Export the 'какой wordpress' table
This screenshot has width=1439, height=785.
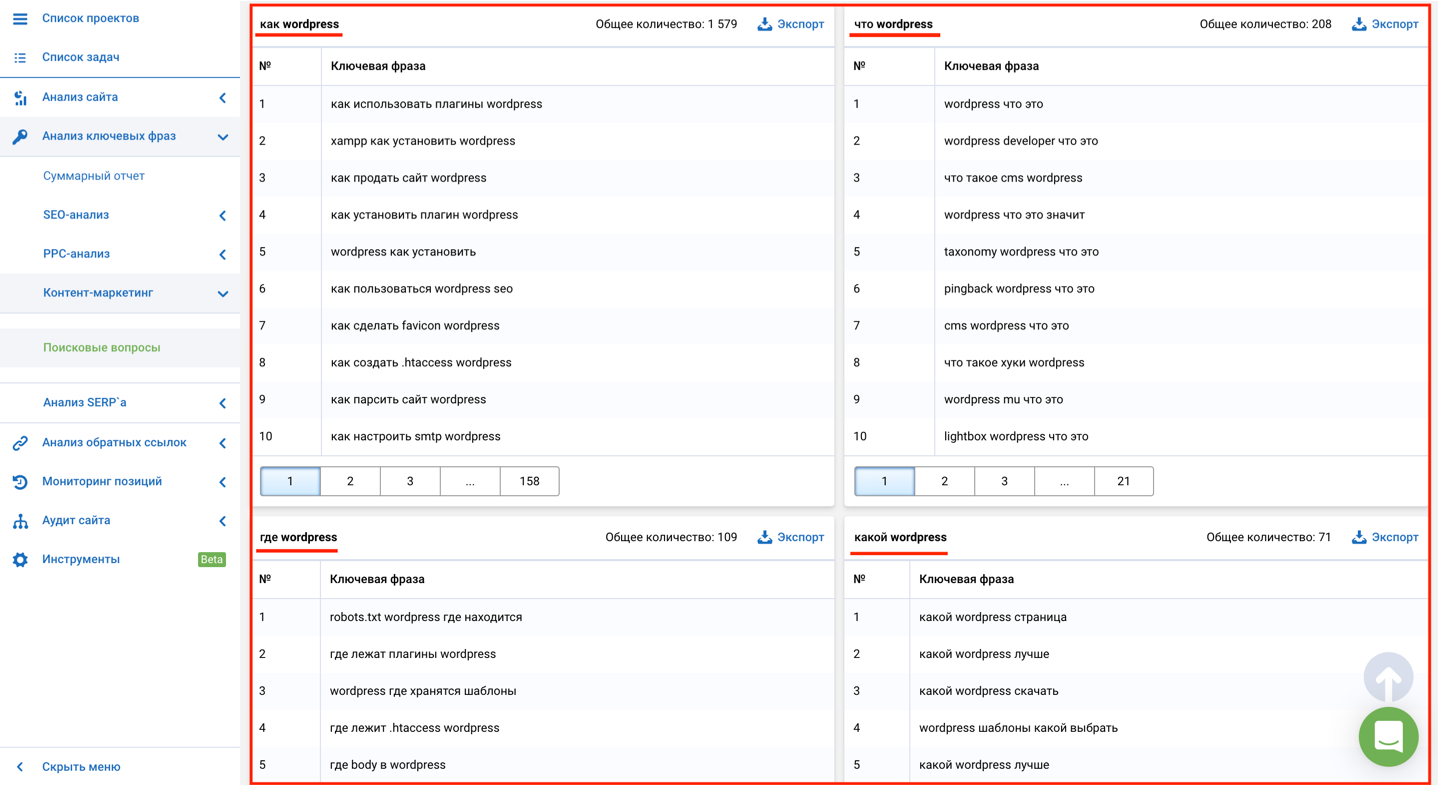(1385, 537)
